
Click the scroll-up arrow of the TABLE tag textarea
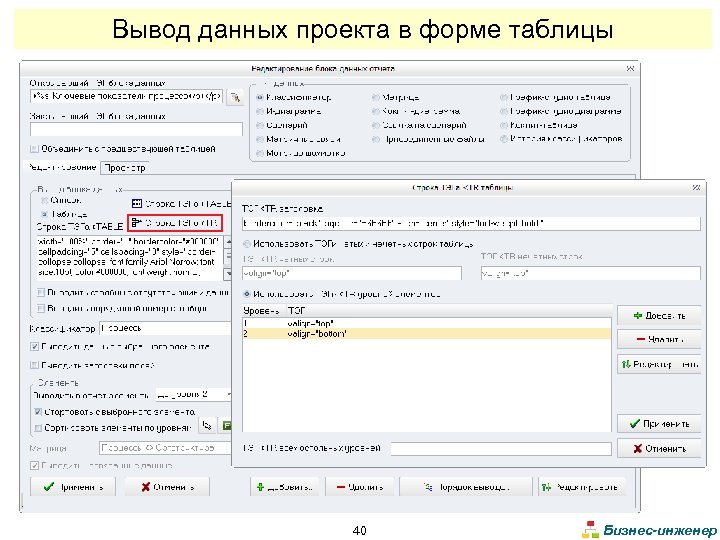click(x=228, y=242)
